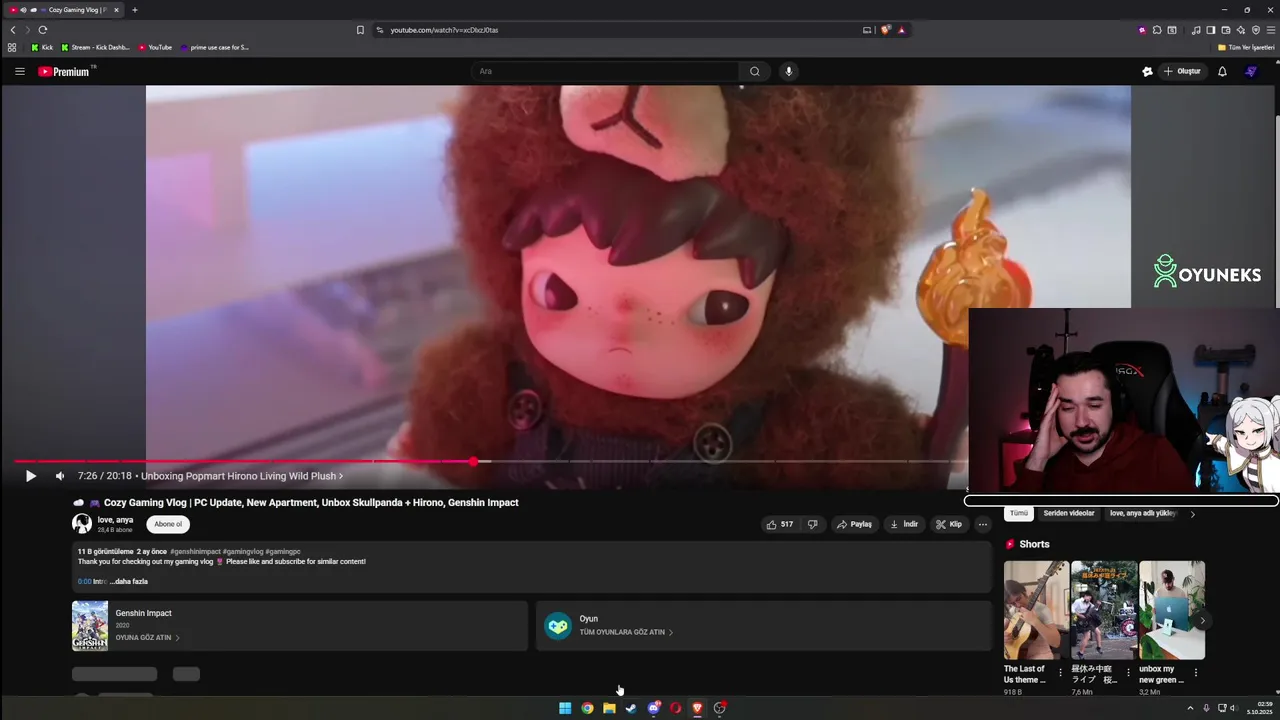Open the Brave Shields lion icon
Image resolution: width=1280 pixels, height=720 pixels.
tap(886, 30)
